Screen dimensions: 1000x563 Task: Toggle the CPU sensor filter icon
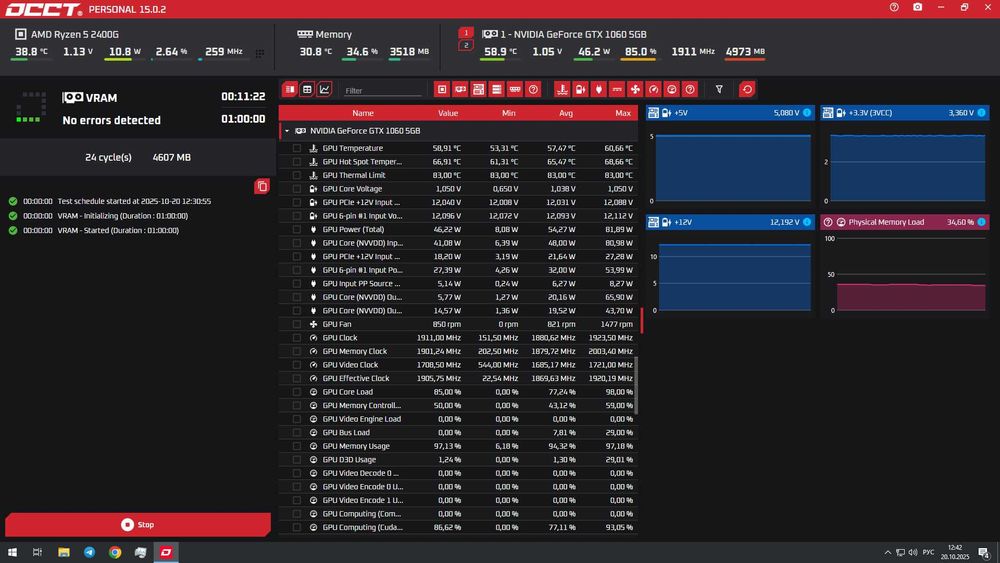442,89
